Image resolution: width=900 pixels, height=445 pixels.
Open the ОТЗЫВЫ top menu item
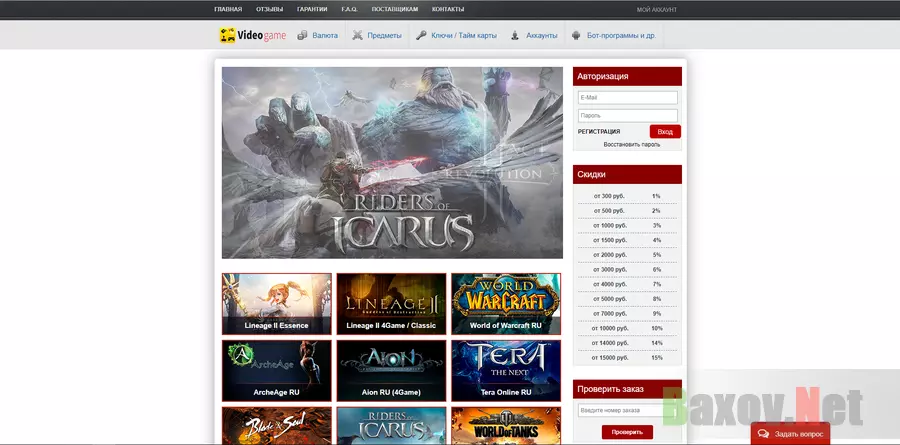click(270, 10)
